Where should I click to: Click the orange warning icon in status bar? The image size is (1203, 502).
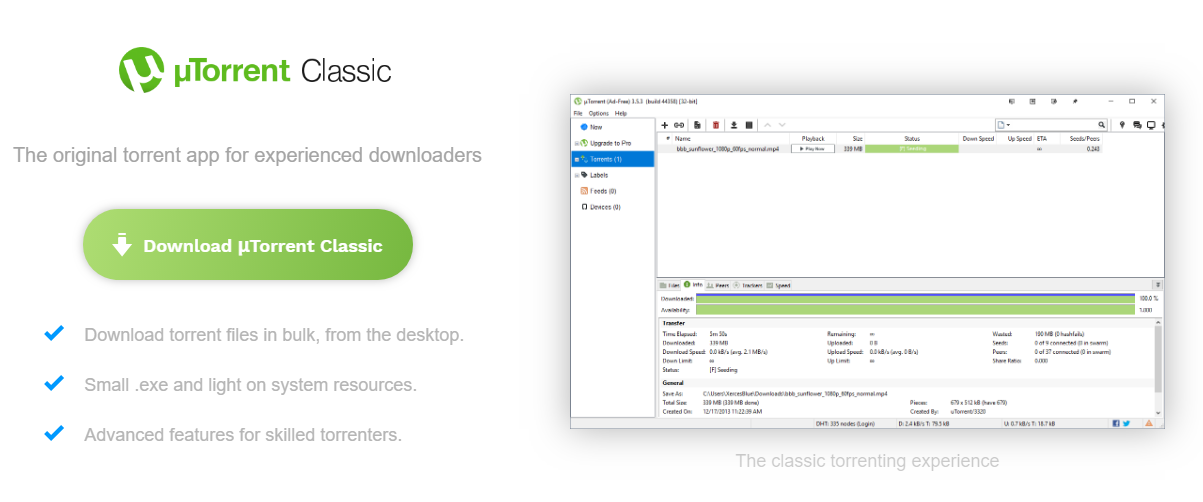[x=1148, y=423]
